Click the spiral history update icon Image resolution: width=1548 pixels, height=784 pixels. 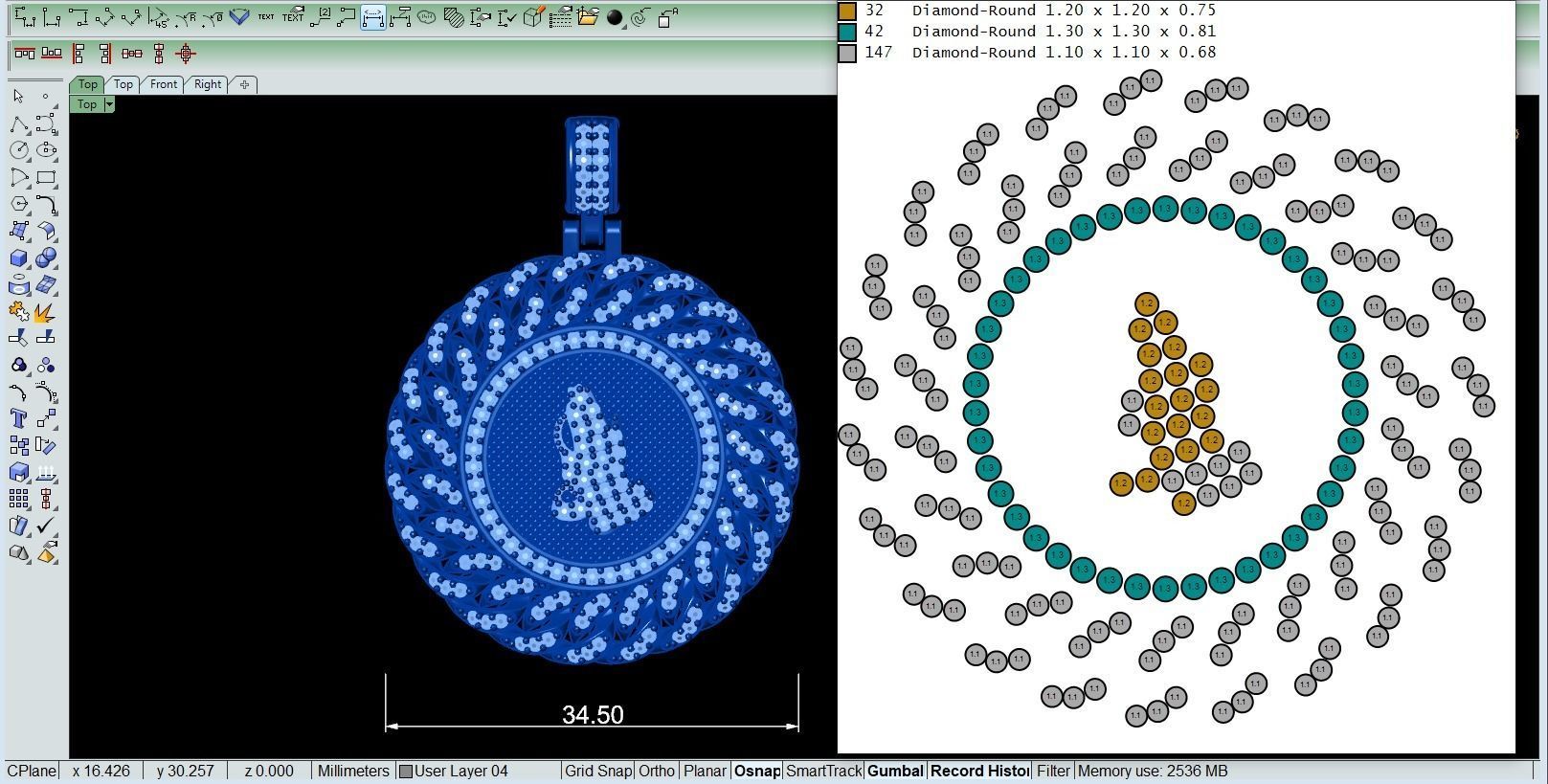click(x=641, y=17)
